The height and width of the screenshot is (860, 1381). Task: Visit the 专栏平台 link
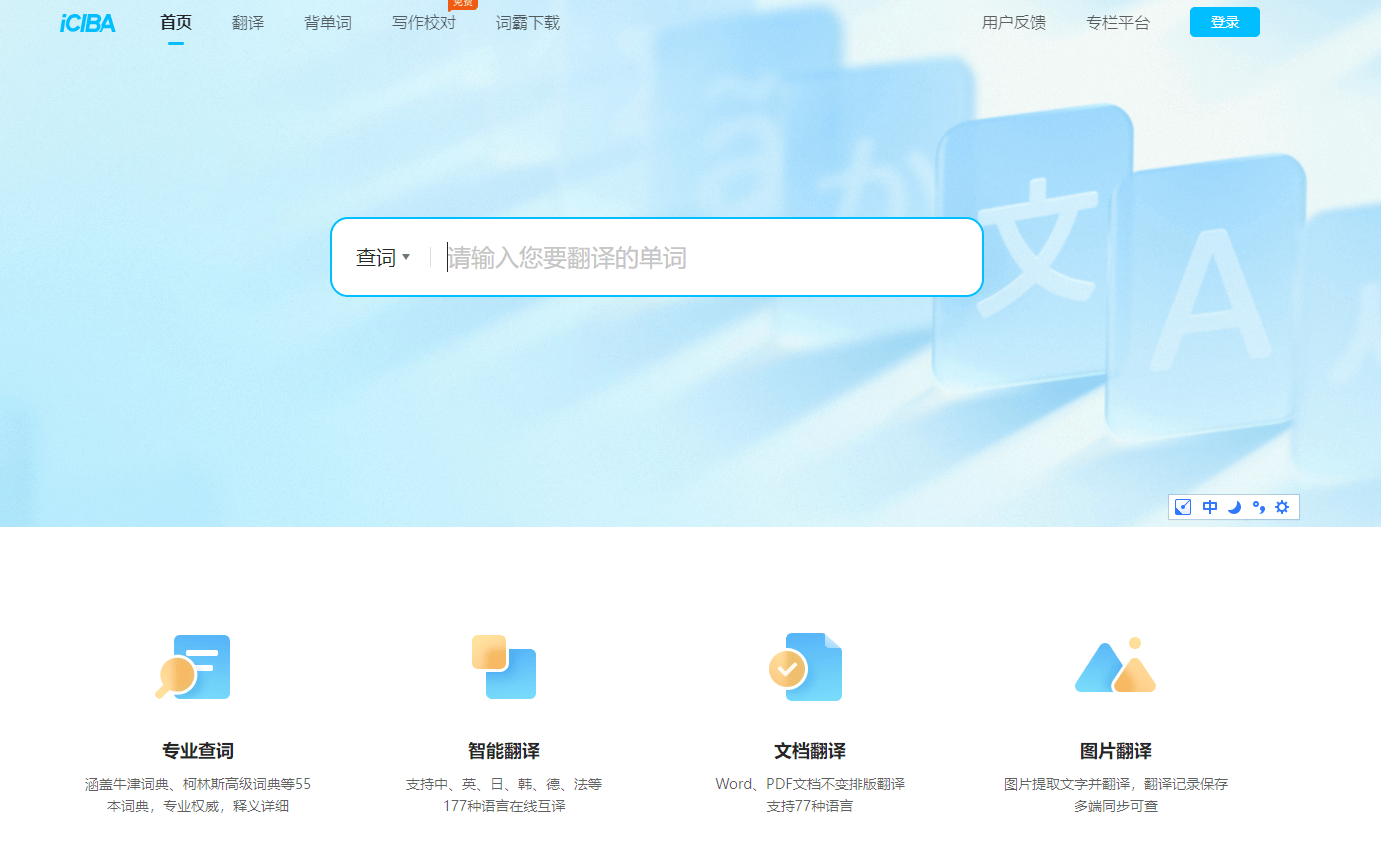1118,23
